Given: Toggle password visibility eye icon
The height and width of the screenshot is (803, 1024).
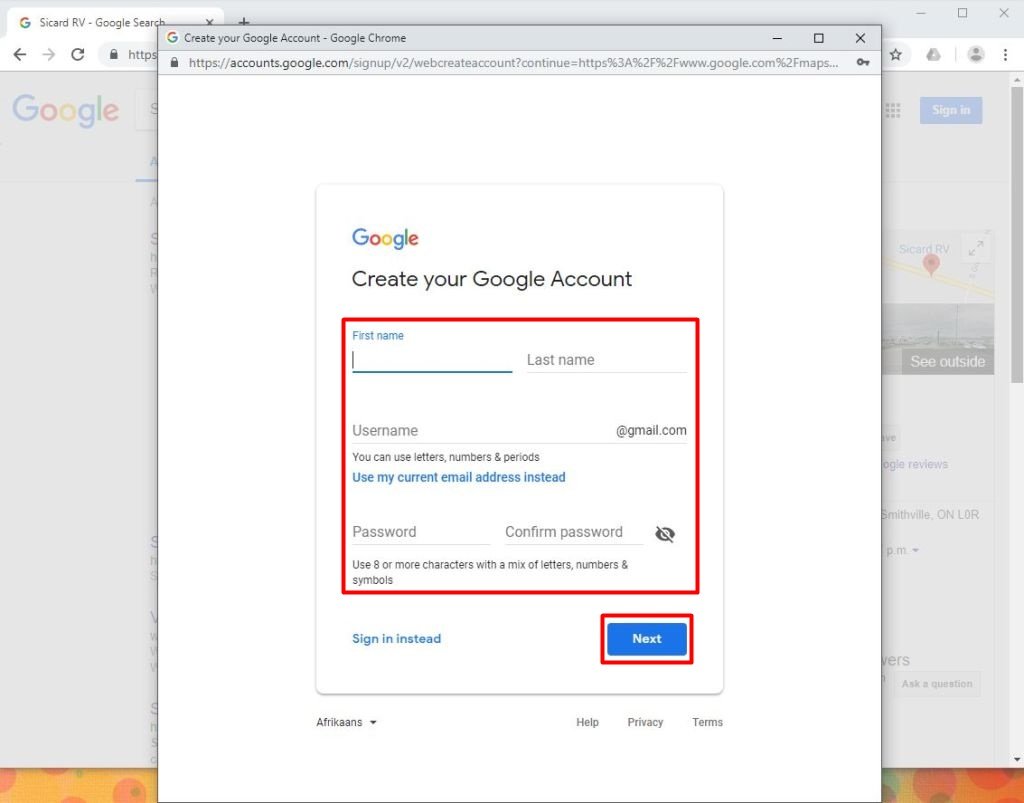Looking at the screenshot, I should 665,534.
